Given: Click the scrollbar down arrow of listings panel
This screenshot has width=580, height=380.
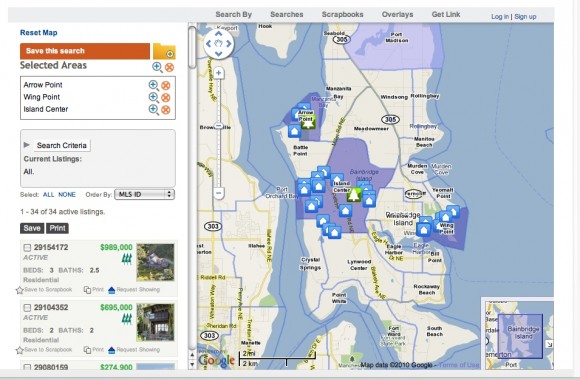Looking at the screenshot, I should pyautogui.click(x=192, y=364).
